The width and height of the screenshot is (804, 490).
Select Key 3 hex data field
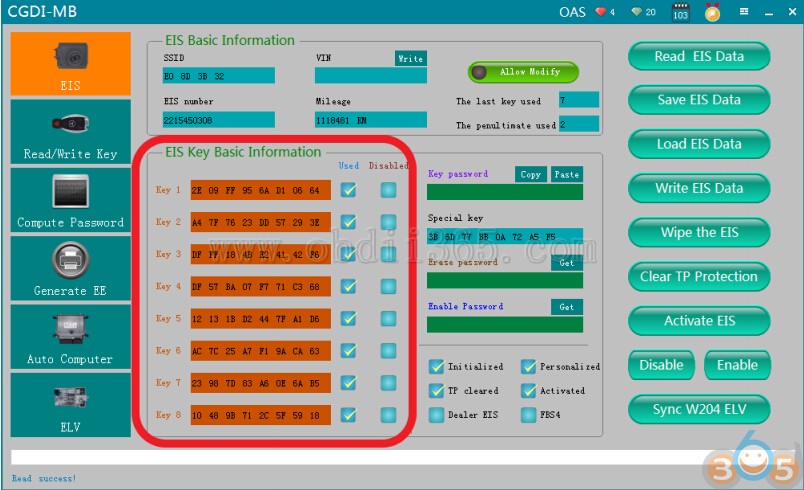260,254
